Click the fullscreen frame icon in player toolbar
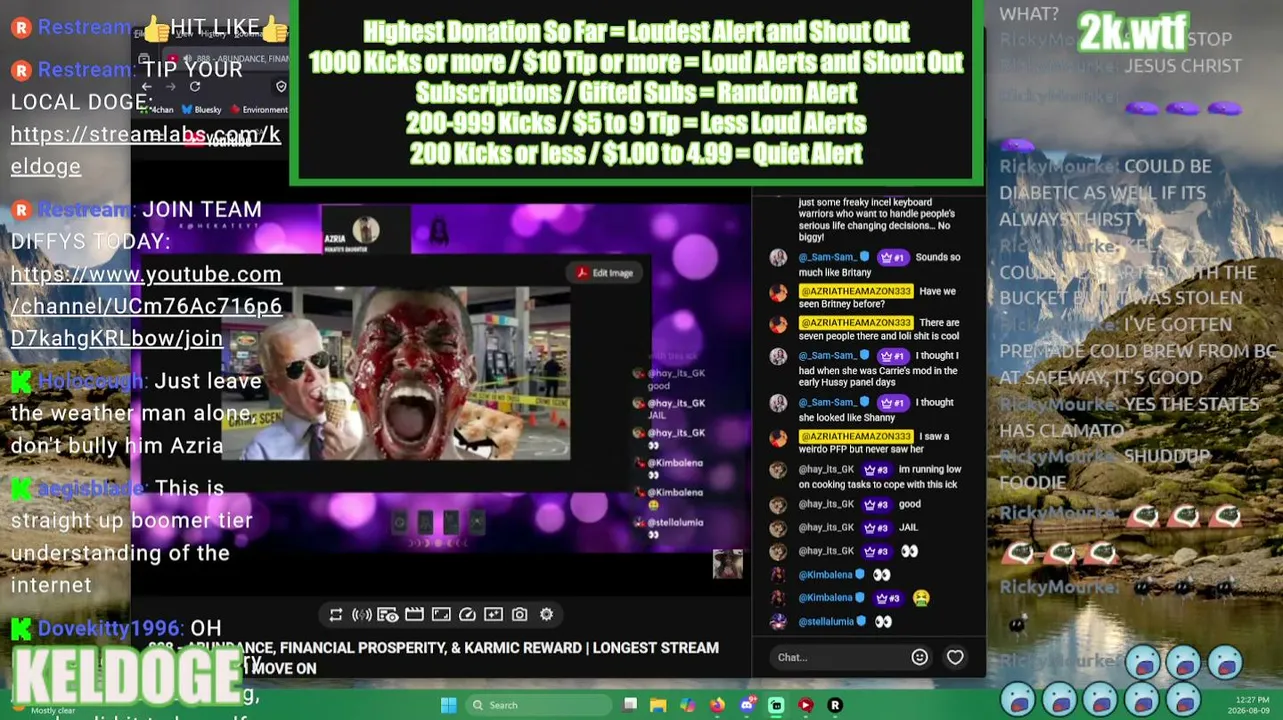The height and width of the screenshot is (720, 1283). [441, 615]
